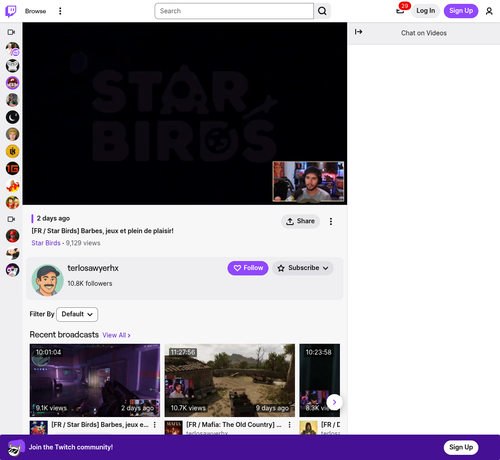Open the user account avatar icon
The width and height of the screenshot is (500, 460).
pos(489,11)
